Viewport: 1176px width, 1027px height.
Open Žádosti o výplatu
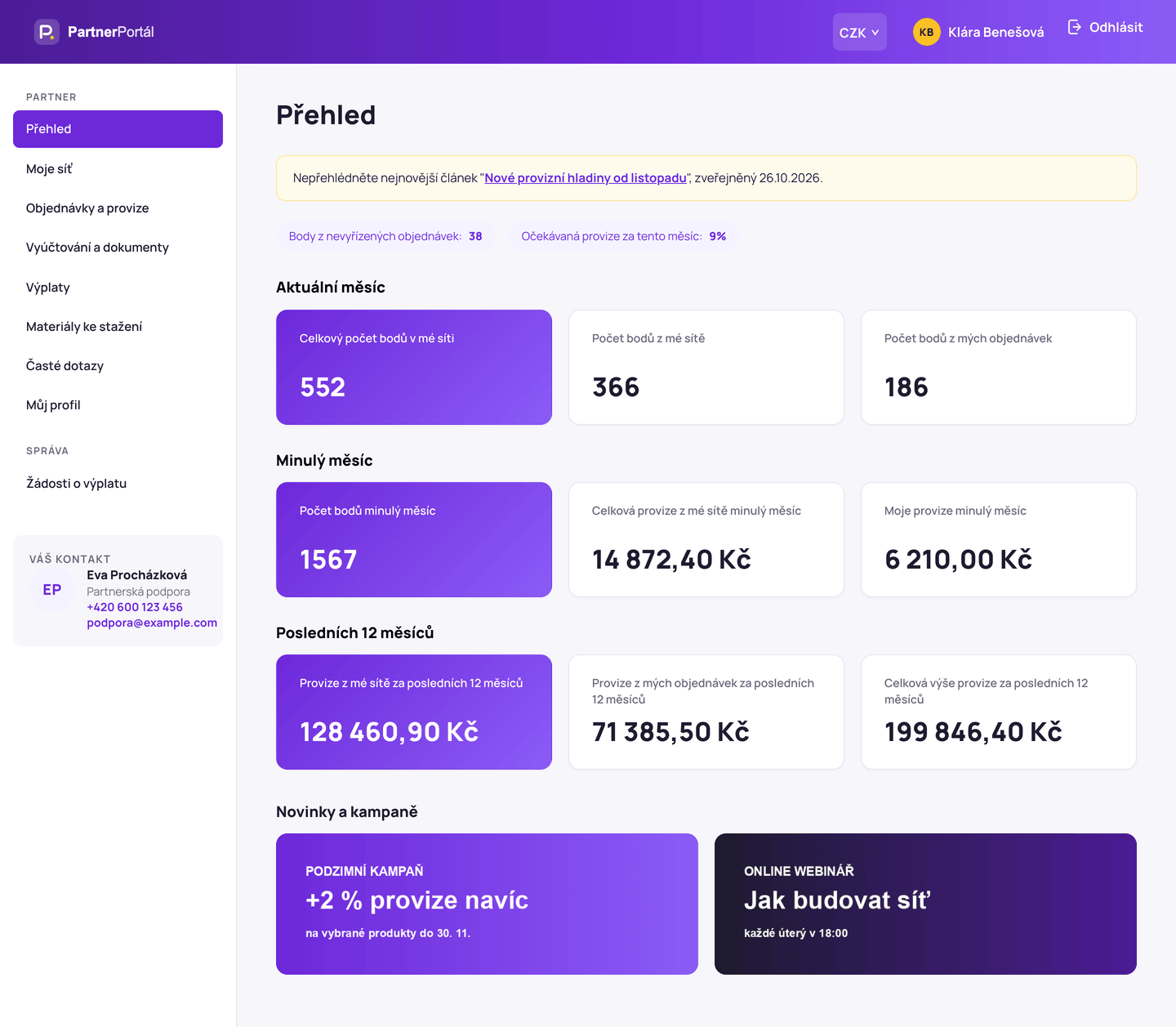coord(118,484)
